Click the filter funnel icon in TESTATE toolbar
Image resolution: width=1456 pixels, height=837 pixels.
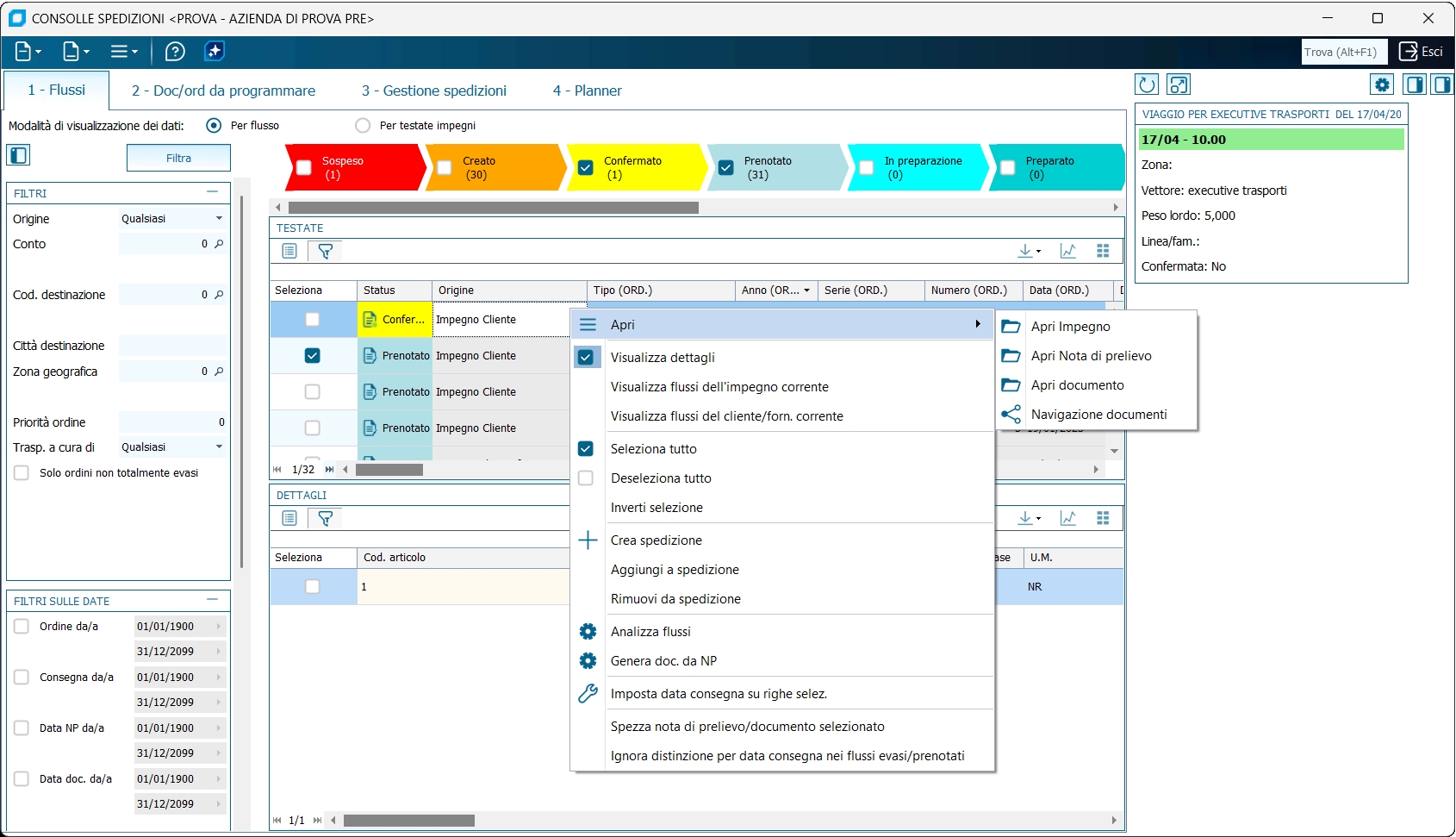(326, 251)
